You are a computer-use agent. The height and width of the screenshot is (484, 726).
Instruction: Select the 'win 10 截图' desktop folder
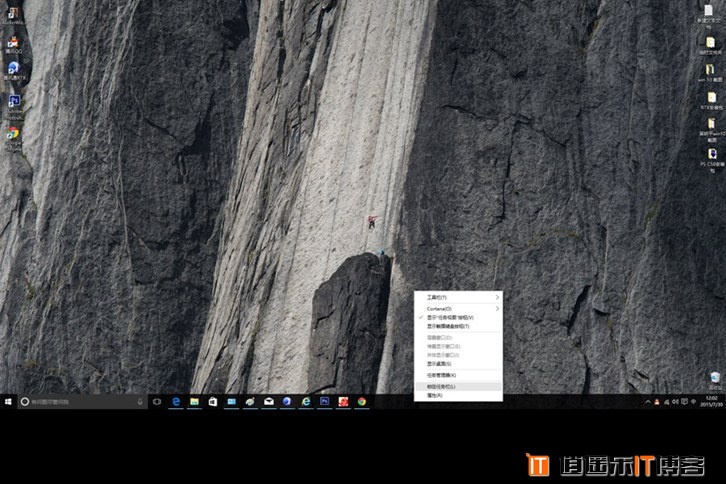tap(710, 73)
